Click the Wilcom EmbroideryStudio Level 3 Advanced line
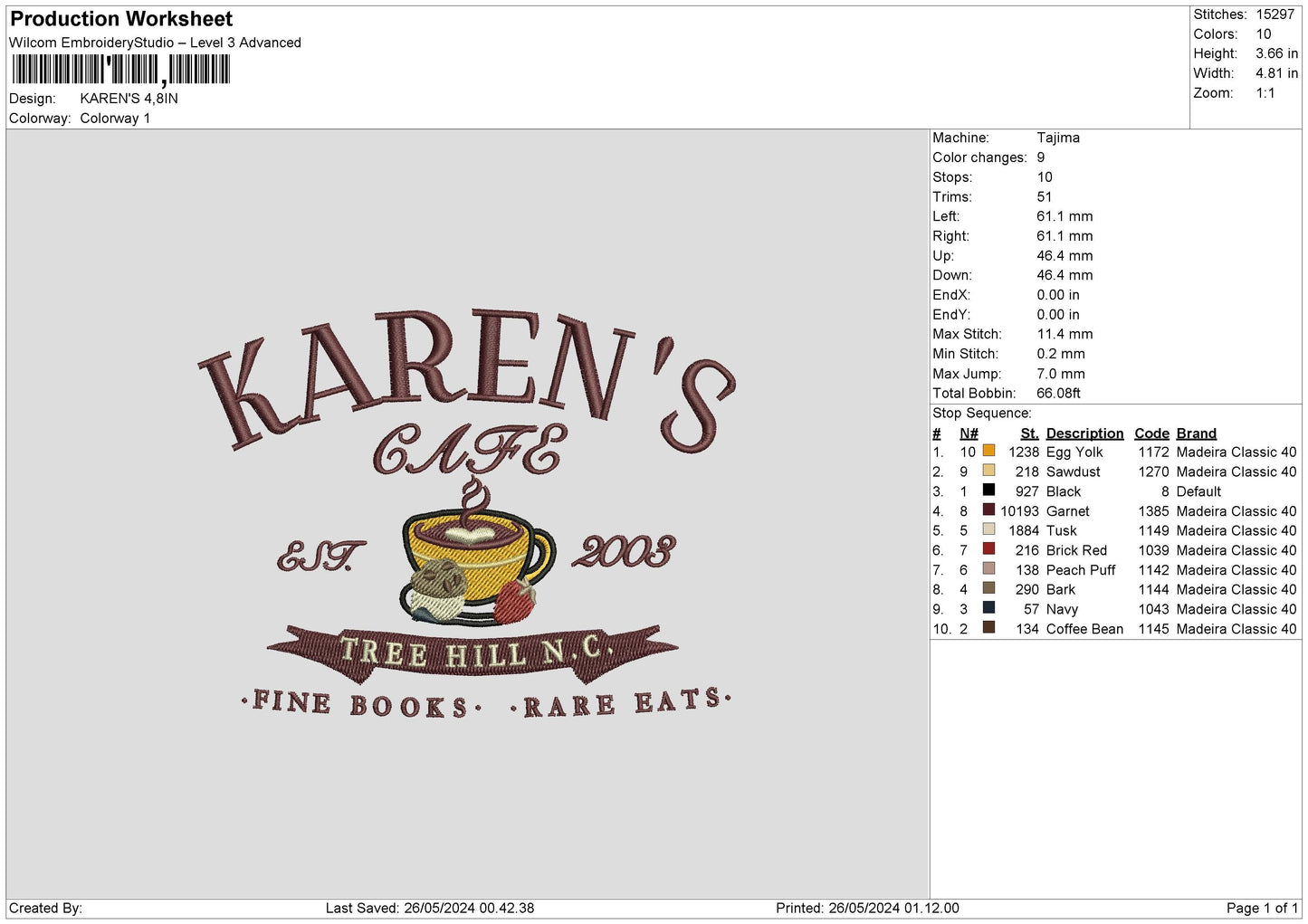 [155, 43]
